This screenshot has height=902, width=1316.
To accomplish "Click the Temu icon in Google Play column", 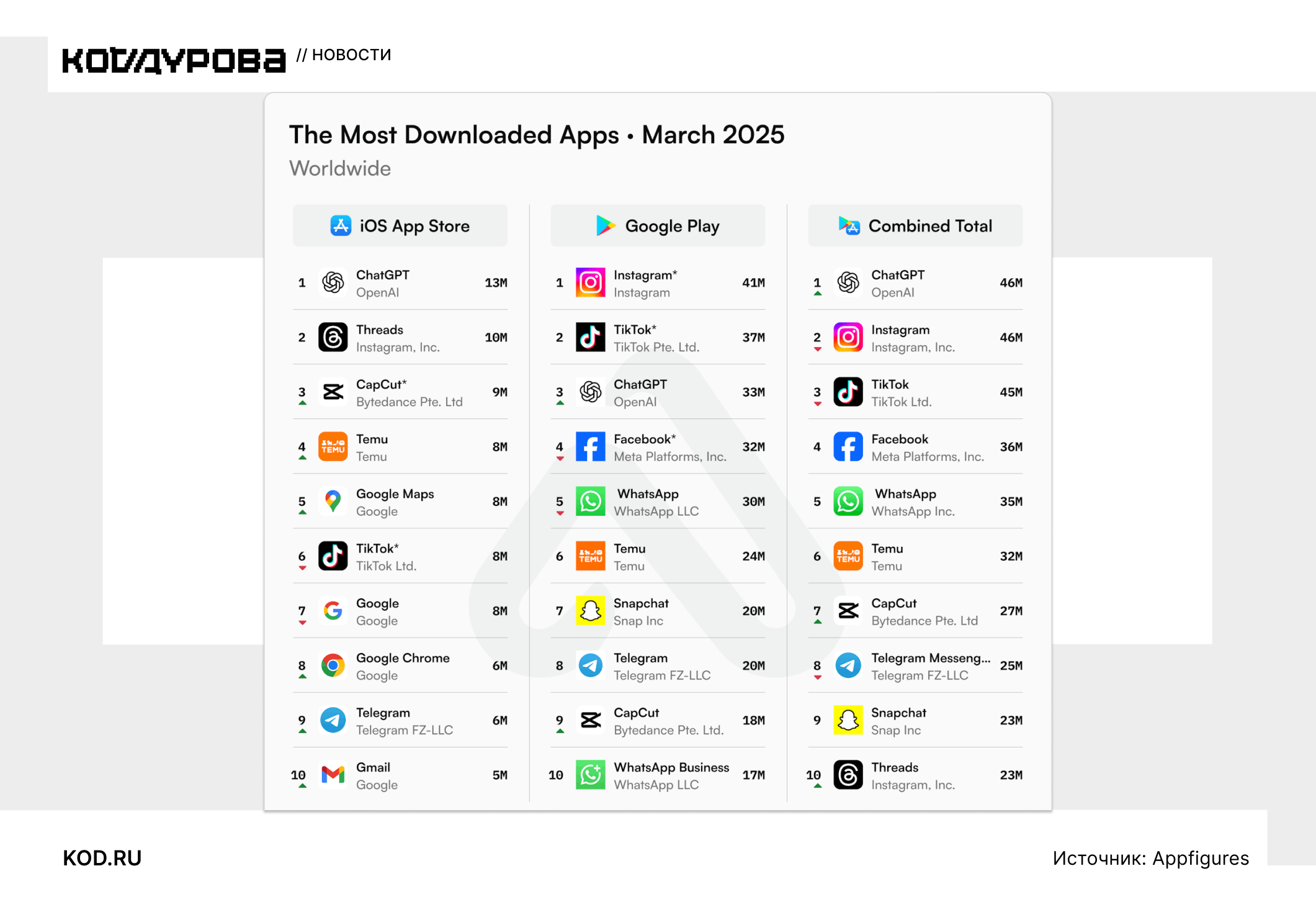I will [591, 556].
